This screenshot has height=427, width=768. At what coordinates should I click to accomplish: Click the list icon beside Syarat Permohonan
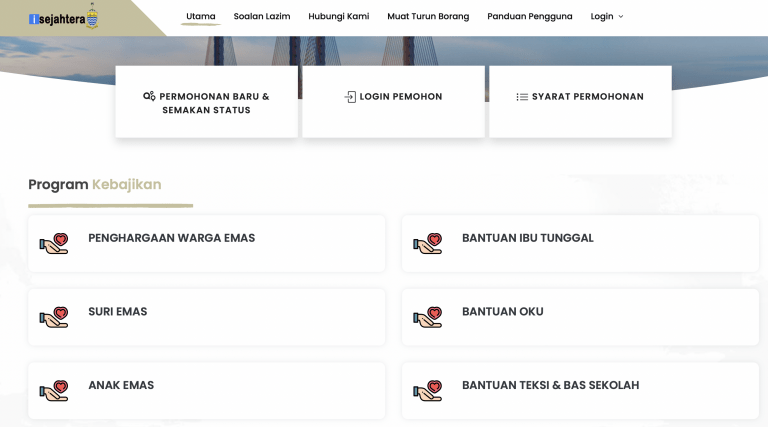pyautogui.click(x=522, y=97)
